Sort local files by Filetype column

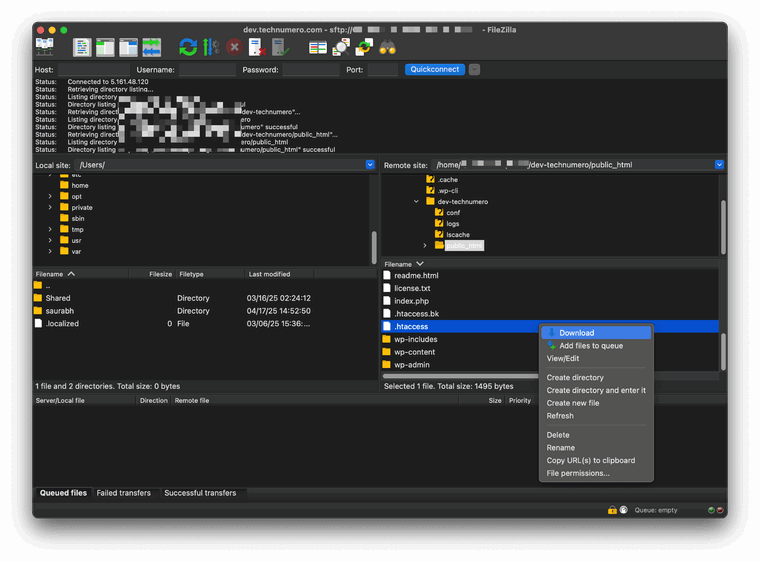coord(210,274)
